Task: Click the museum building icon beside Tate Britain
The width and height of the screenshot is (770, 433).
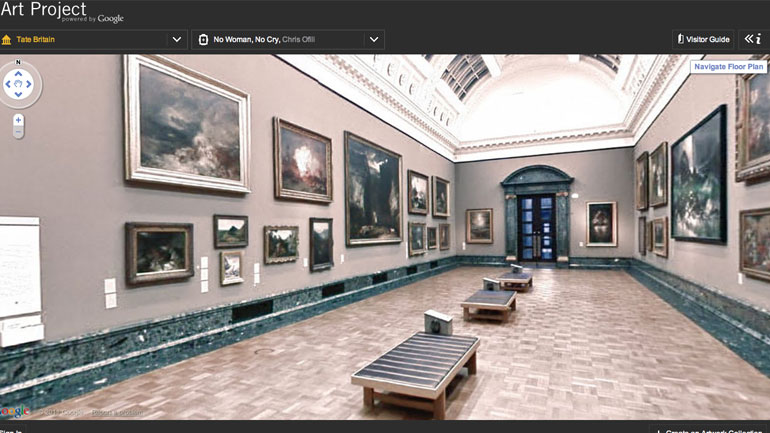Action: pyautogui.click(x=6, y=40)
